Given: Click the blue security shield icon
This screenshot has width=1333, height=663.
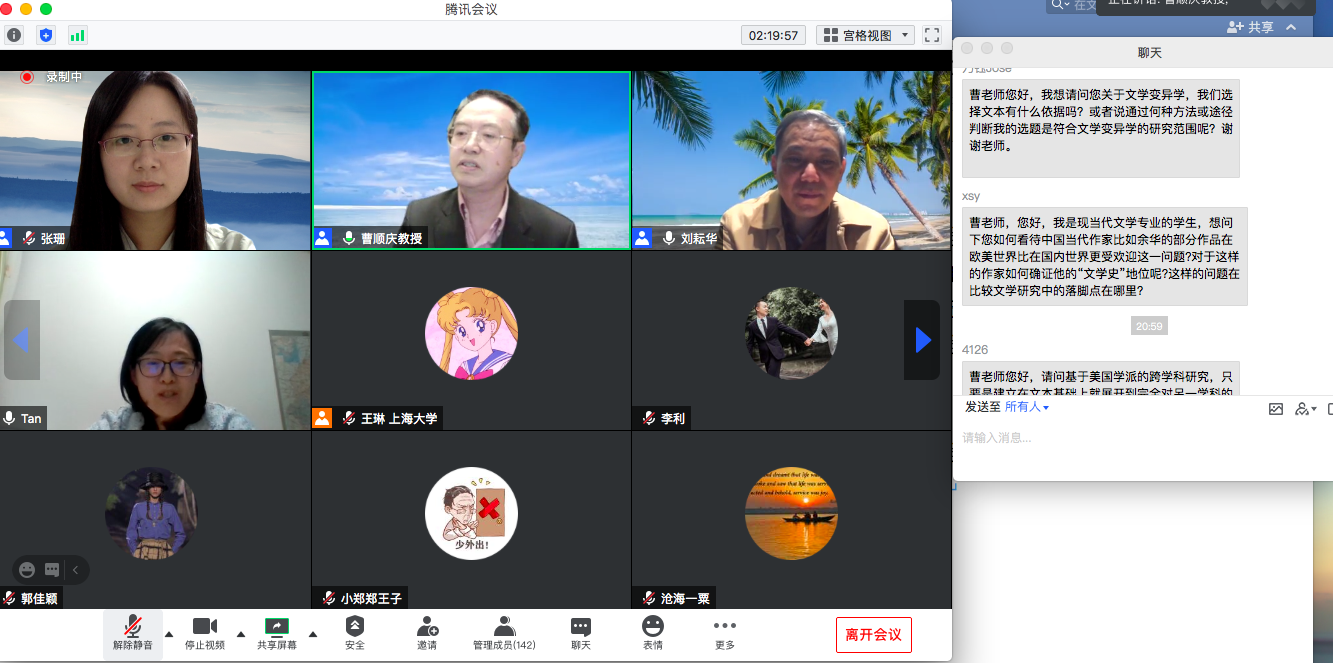Looking at the screenshot, I should (45, 35).
